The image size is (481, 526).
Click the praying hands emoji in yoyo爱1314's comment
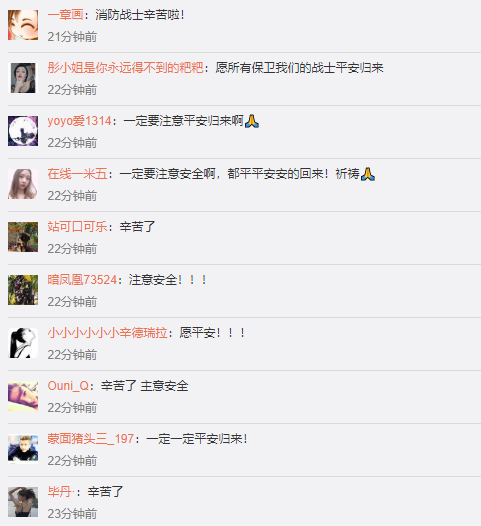coord(252,121)
